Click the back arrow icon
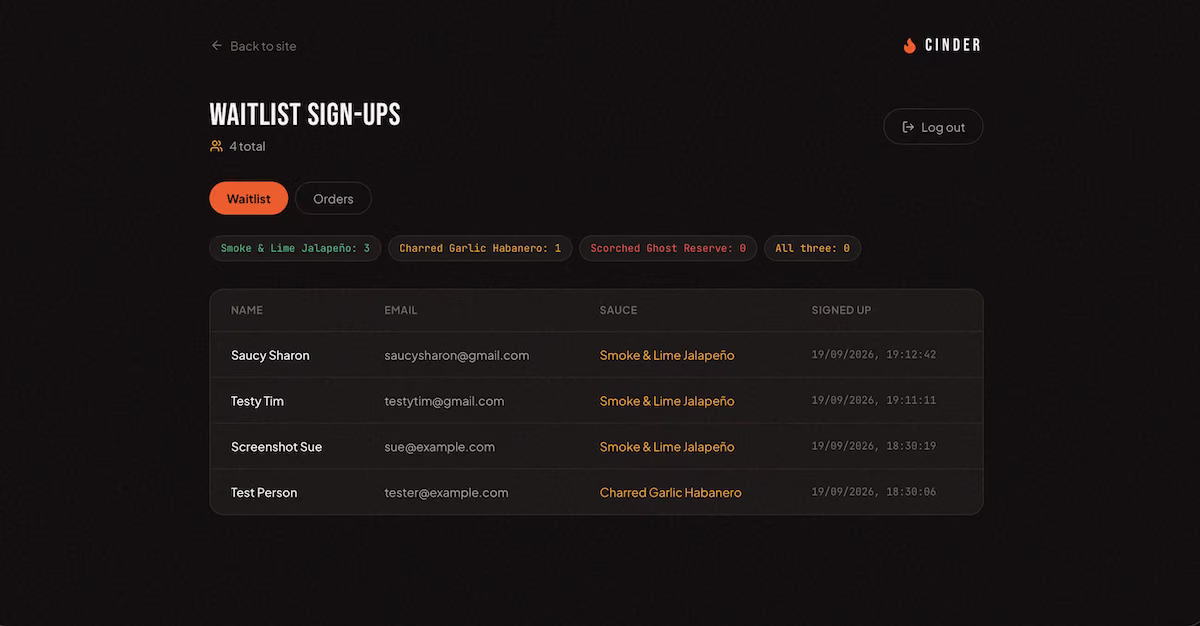 coord(216,45)
